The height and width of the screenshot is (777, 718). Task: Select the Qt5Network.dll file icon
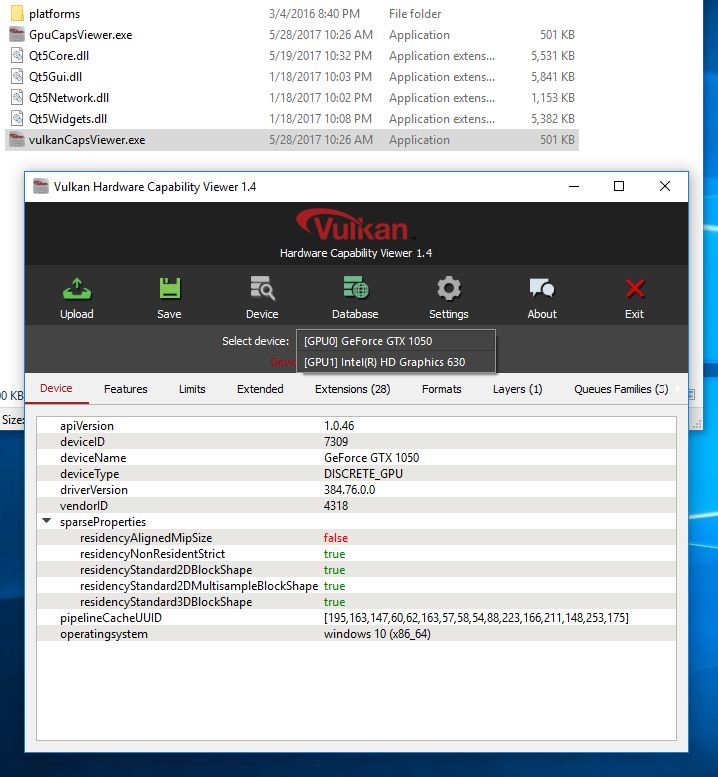click(x=17, y=98)
